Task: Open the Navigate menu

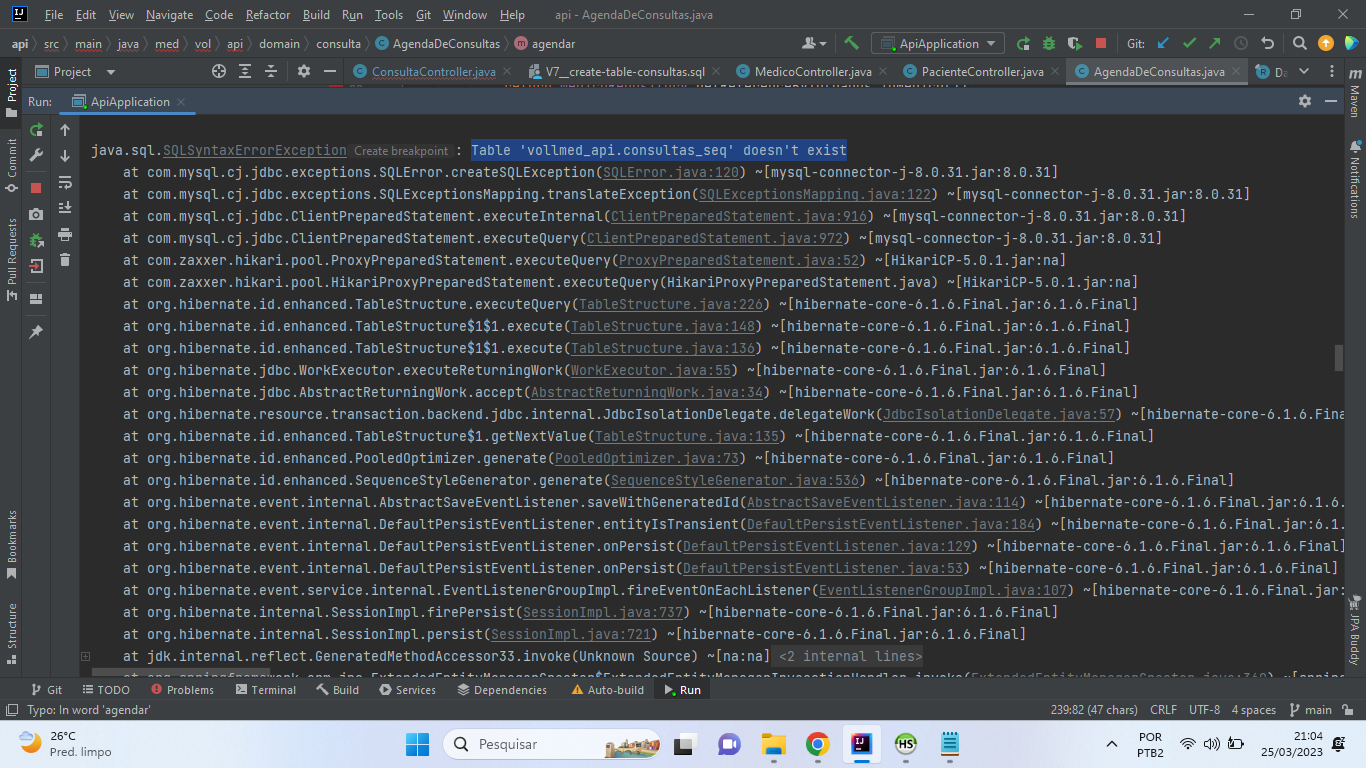Action: (x=170, y=15)
